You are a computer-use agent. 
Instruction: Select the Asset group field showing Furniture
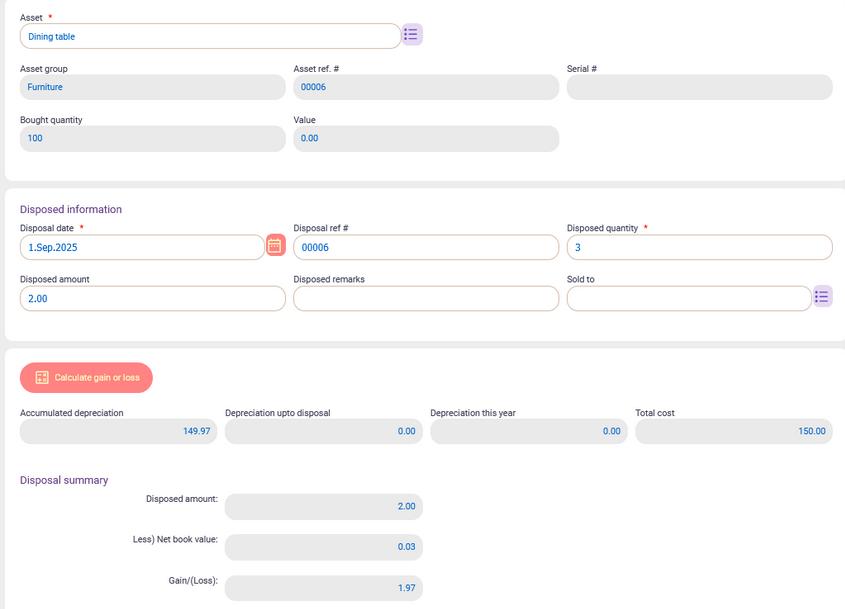pos(152,87)
